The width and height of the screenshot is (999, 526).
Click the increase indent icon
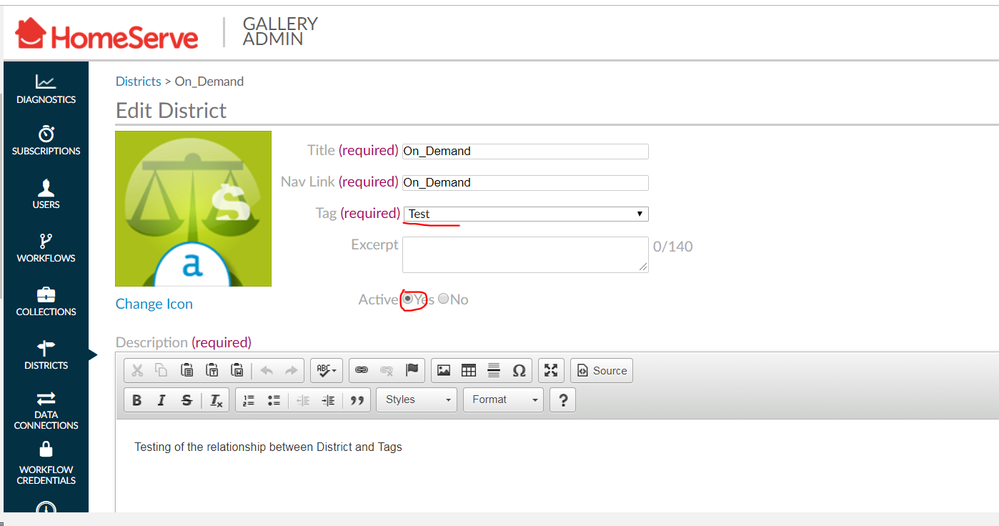click(328, 400)
